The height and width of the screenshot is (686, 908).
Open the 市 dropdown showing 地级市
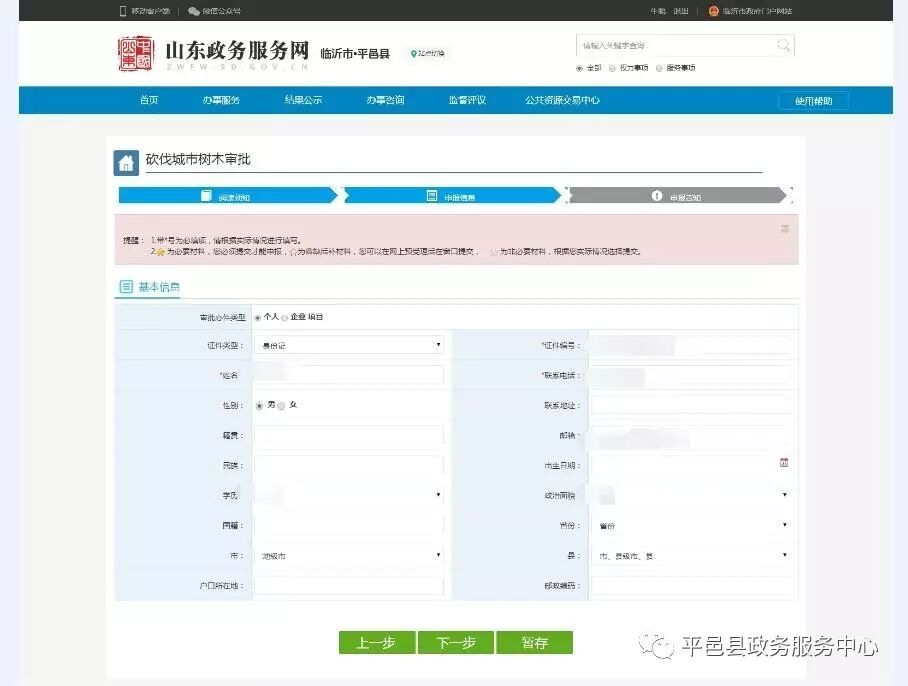point(348,555)
